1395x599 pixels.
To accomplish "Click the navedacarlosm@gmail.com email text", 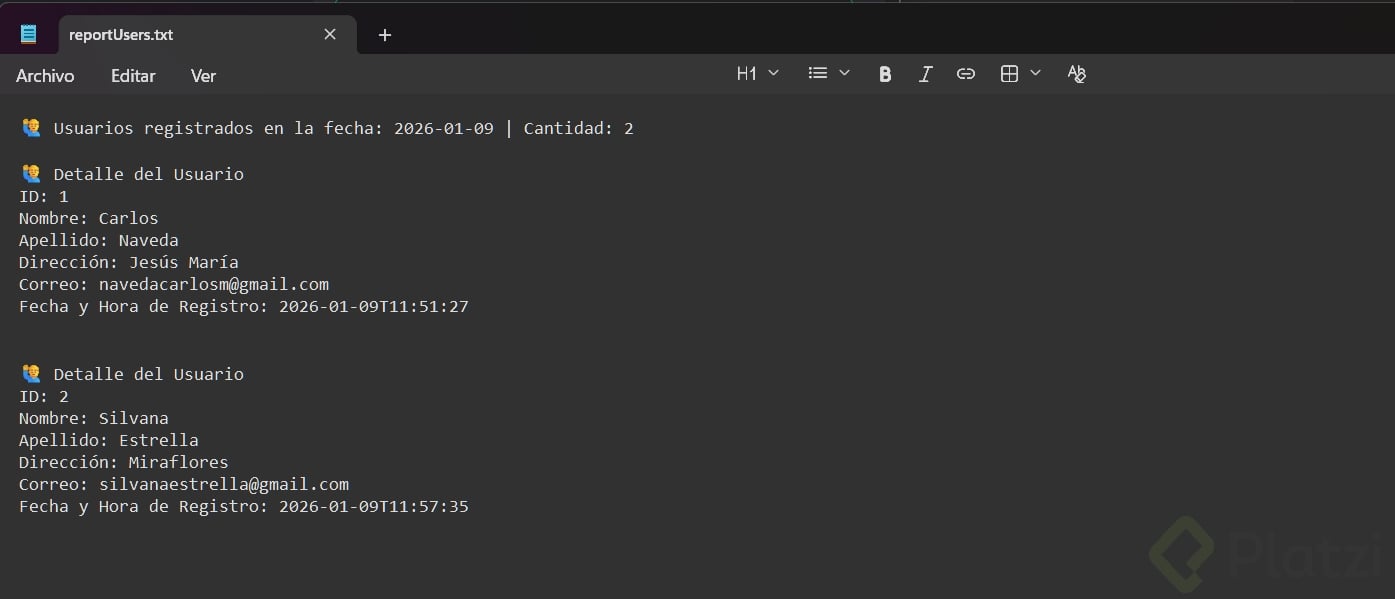I will pos(213,284).
